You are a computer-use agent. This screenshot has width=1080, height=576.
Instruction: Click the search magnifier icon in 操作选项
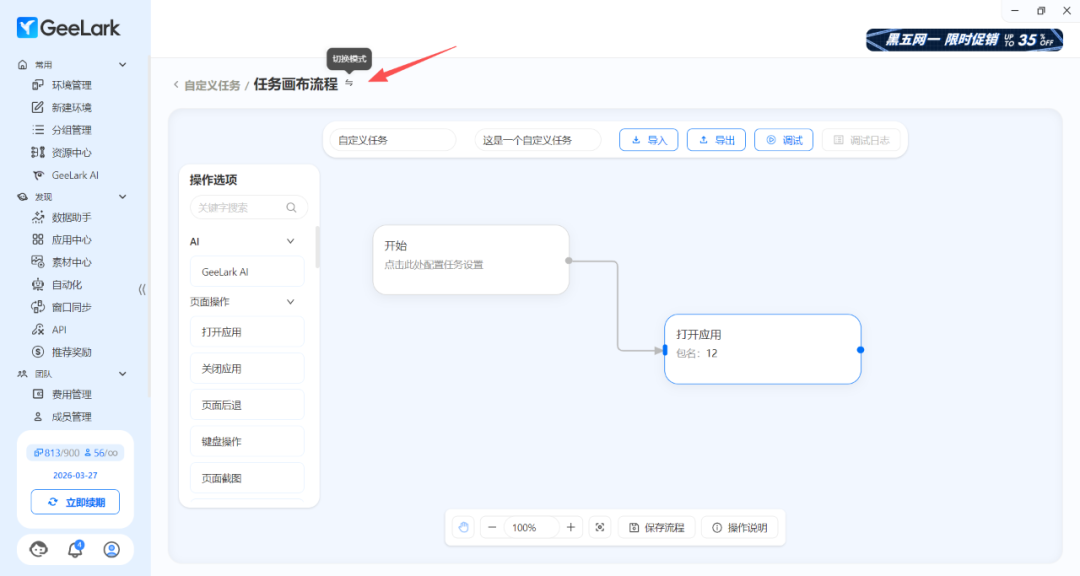[x=291, y=207]
